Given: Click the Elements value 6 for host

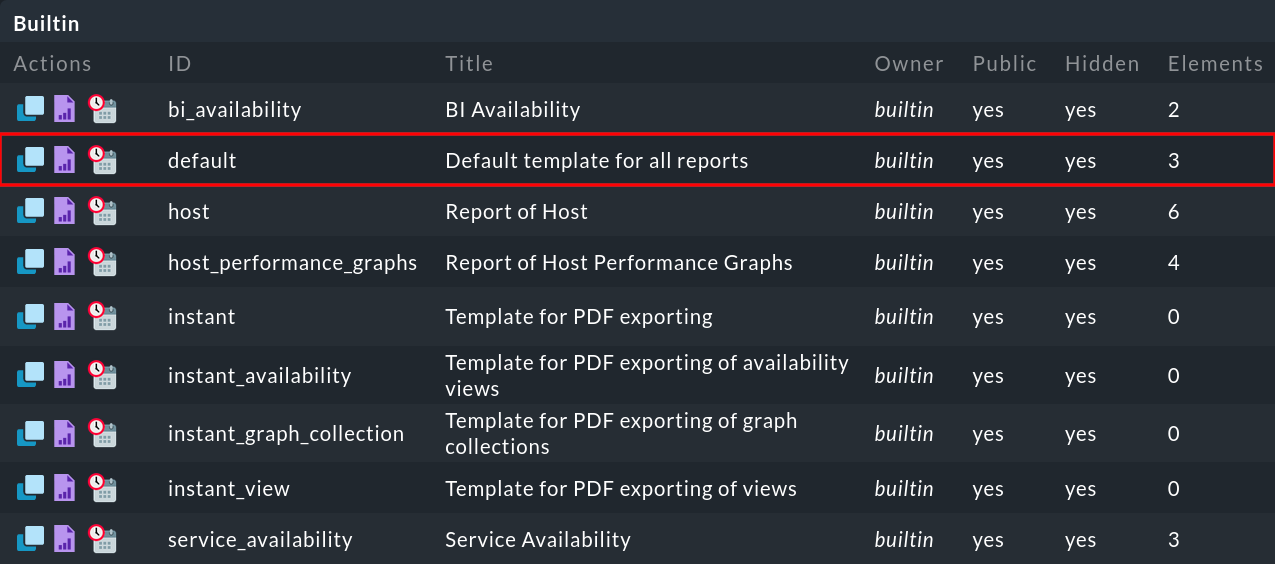Looking at the screenshot, I should pyautogui.click(x=1174, y=212).
